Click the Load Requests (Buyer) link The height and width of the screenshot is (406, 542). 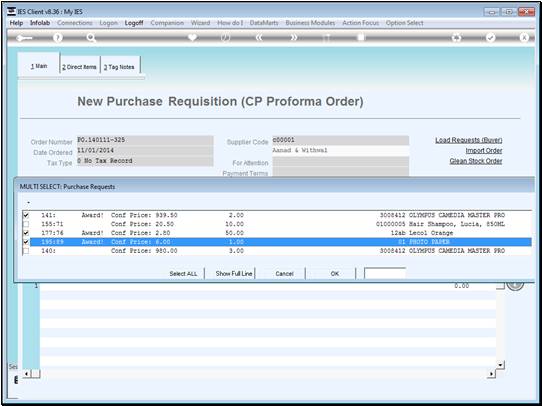tap(469, 140)
